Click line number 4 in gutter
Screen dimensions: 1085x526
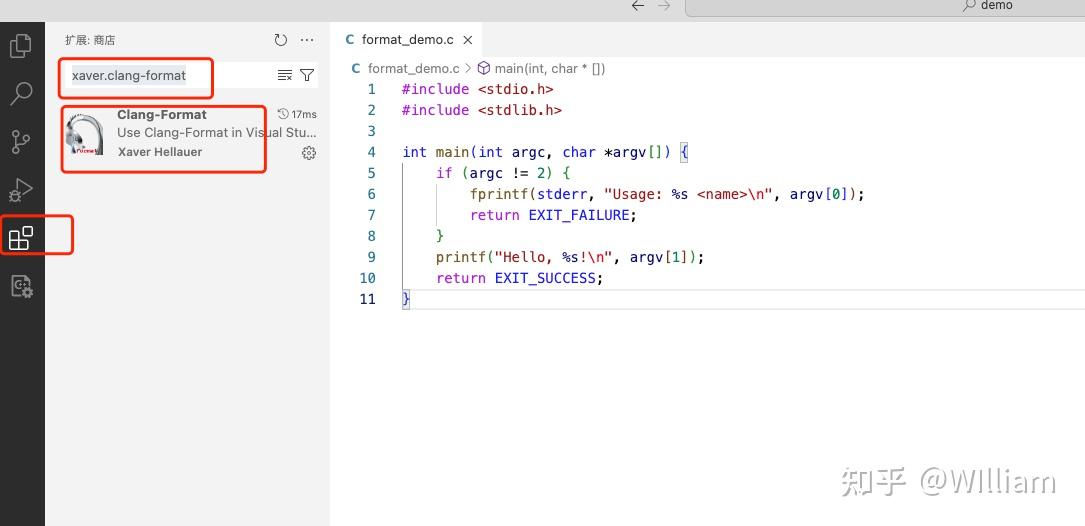tap(372, 152)
